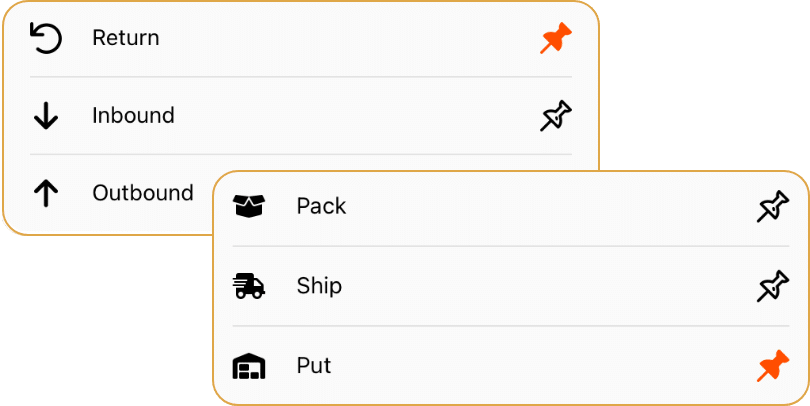Screen dimensions: 810x406
Task: Click the Ship delivery truck icon
Action: point(248,286)
